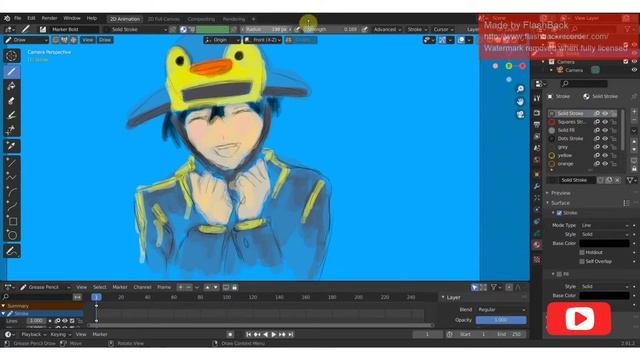Image resolution: width=640 pixels, height=360 pixels.
Task: Select the Line primitive tool
Action: [x=12, y=163]
